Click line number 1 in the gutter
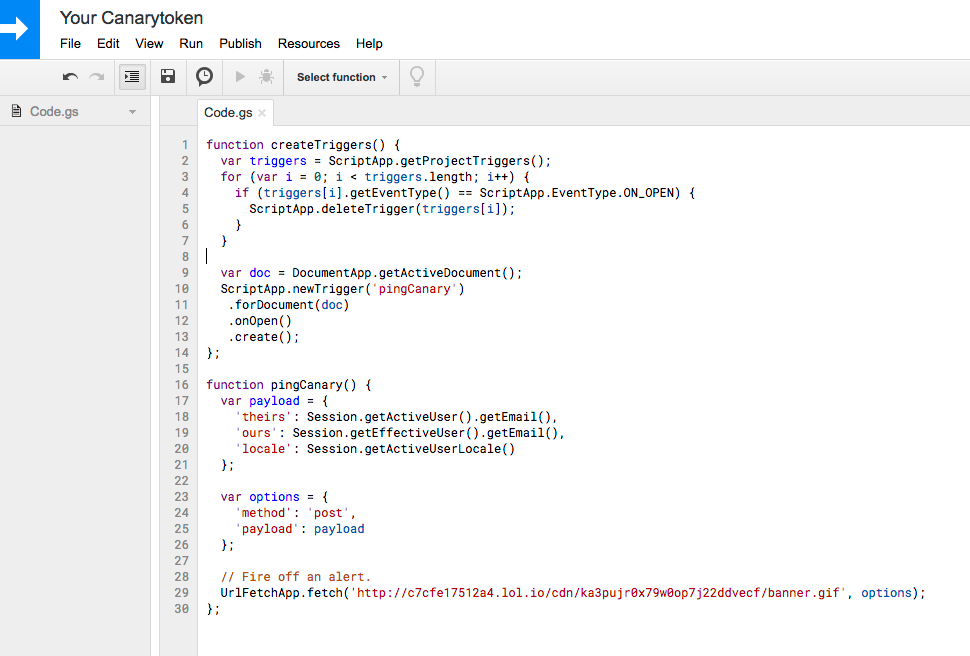970x656 pixels. pyautogui.click(x=185, y=145)
